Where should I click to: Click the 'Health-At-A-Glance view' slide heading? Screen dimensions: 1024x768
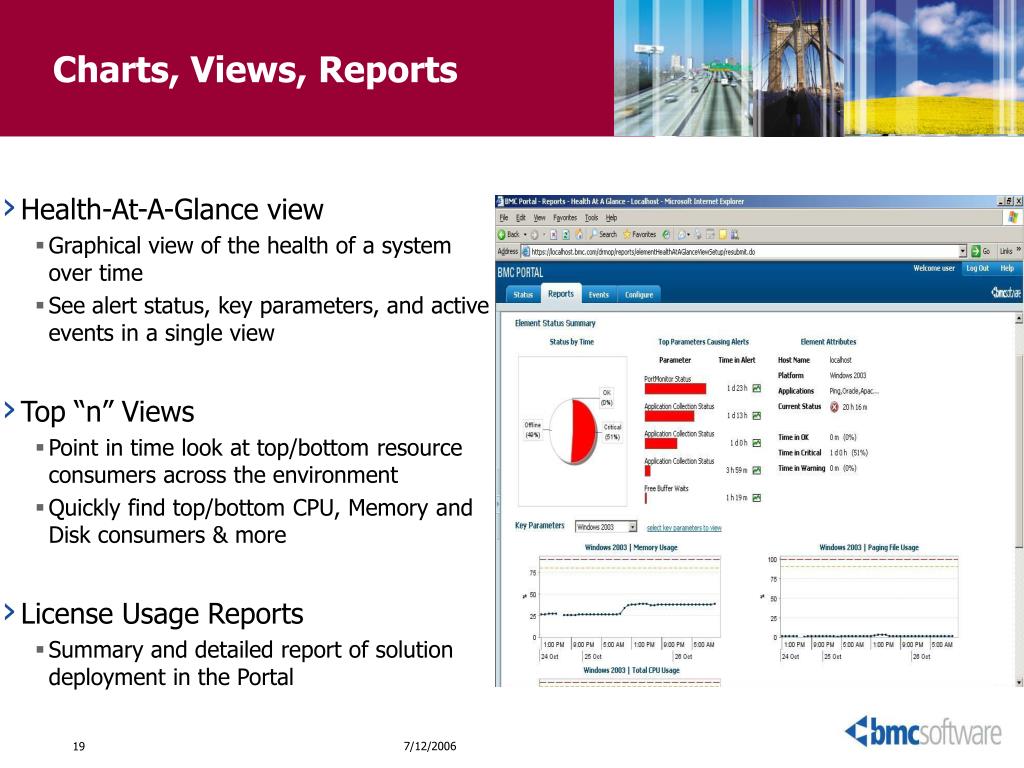[x=172, y=210]
